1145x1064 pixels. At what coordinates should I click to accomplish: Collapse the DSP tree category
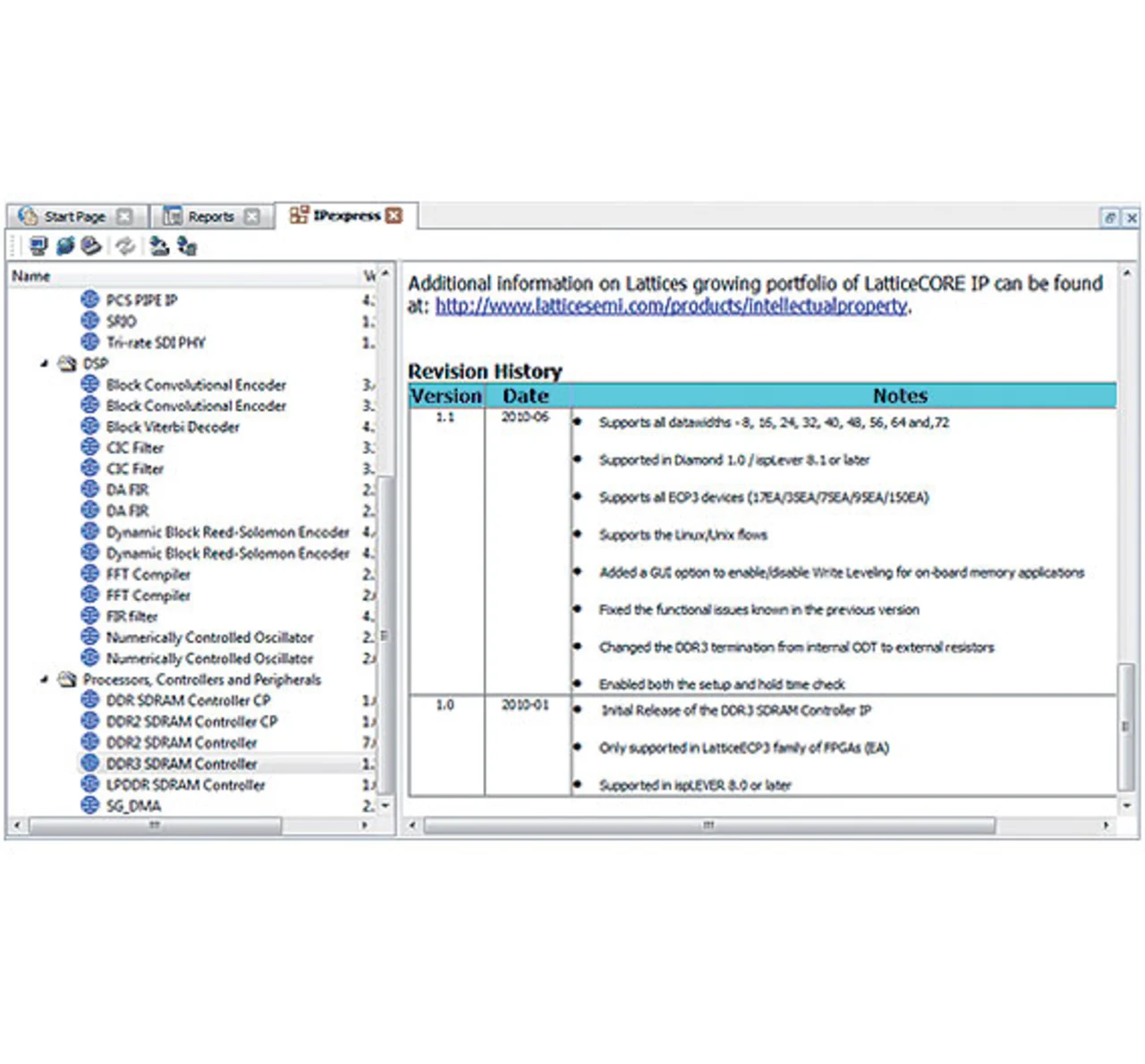click(x=44, y=364)
